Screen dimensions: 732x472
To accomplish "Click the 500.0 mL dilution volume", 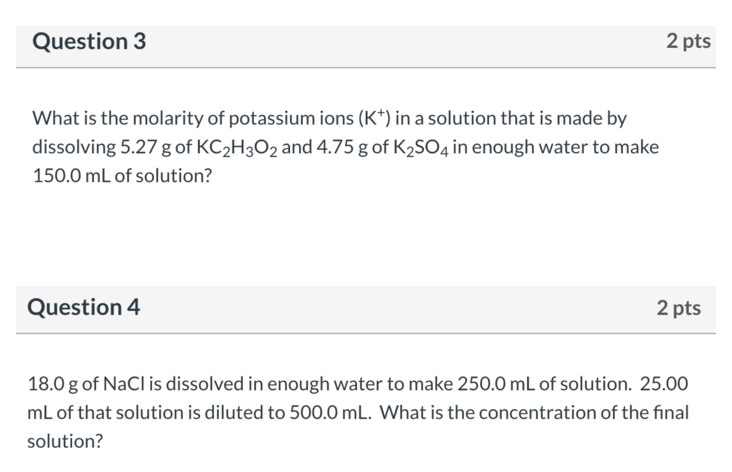I will pos(331,413).
